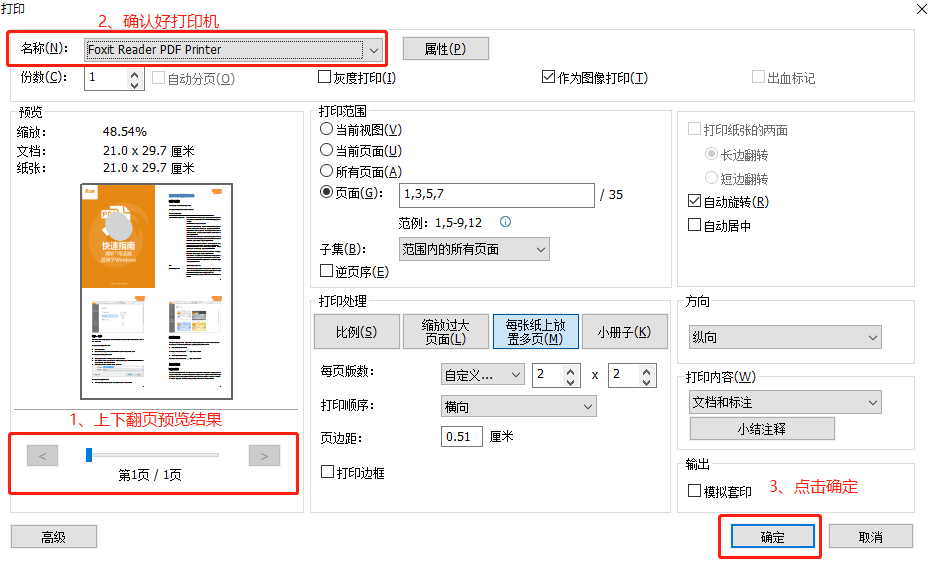Open the 子集 subset dropdown

point(474,249)
